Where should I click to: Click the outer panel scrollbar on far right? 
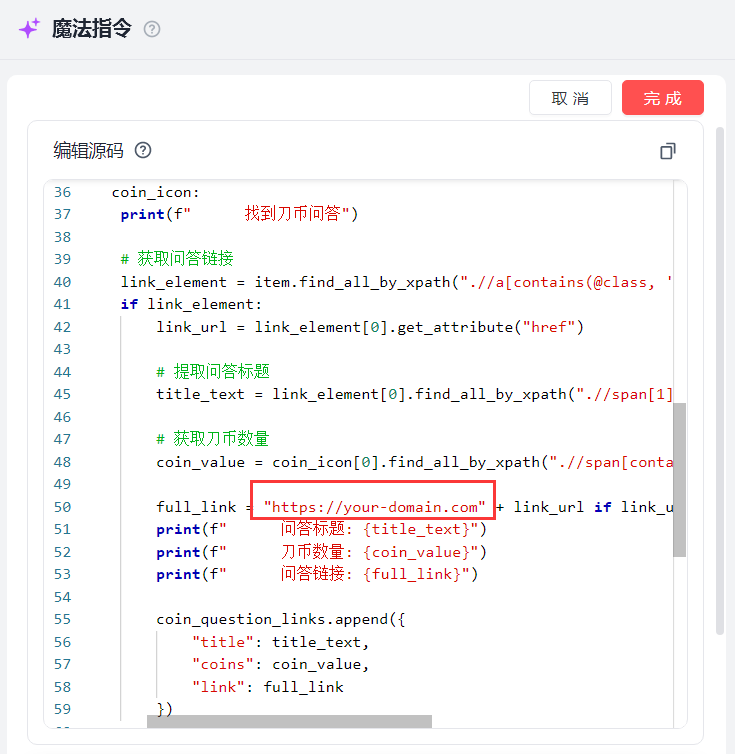[x=720, y=380]
